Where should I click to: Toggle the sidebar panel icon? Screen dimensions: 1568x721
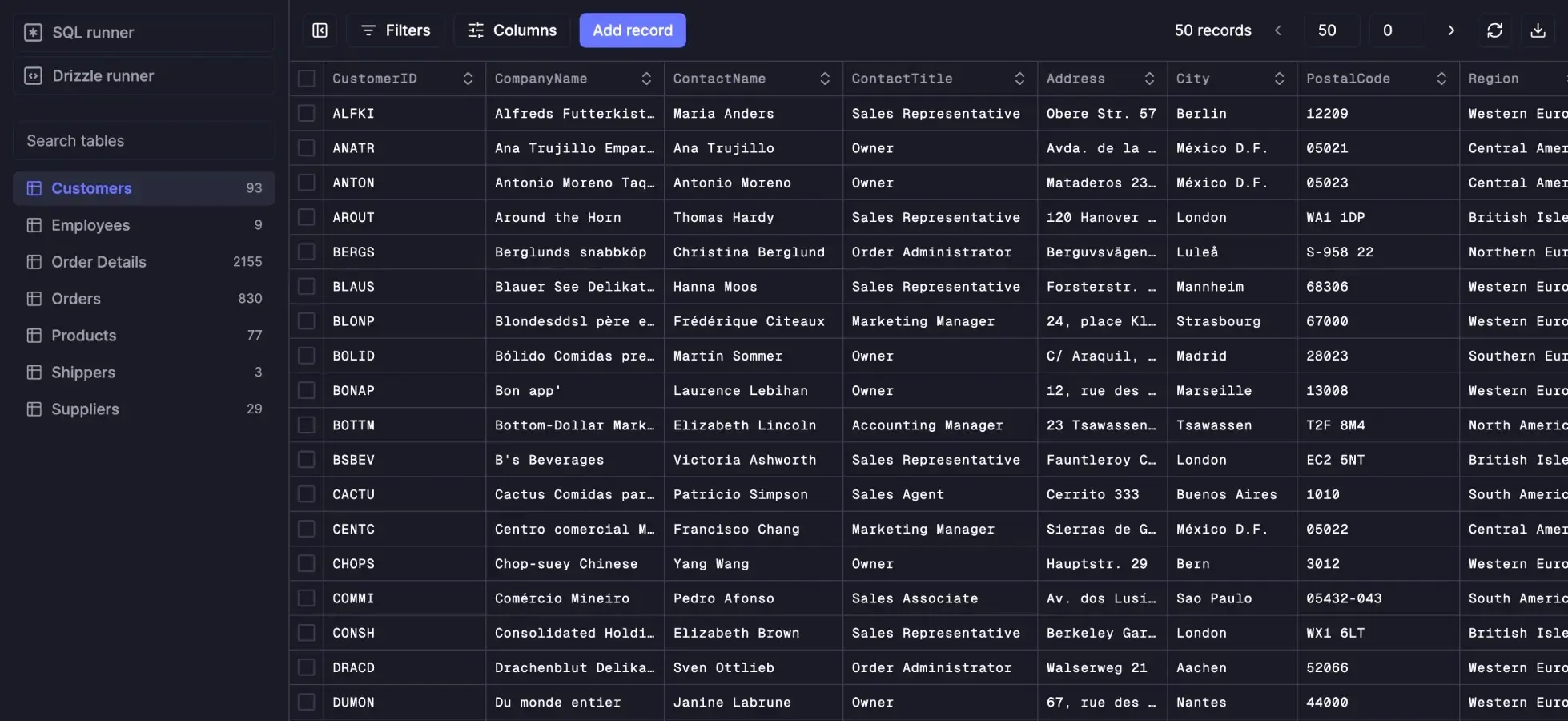click(x=320, y=30)
